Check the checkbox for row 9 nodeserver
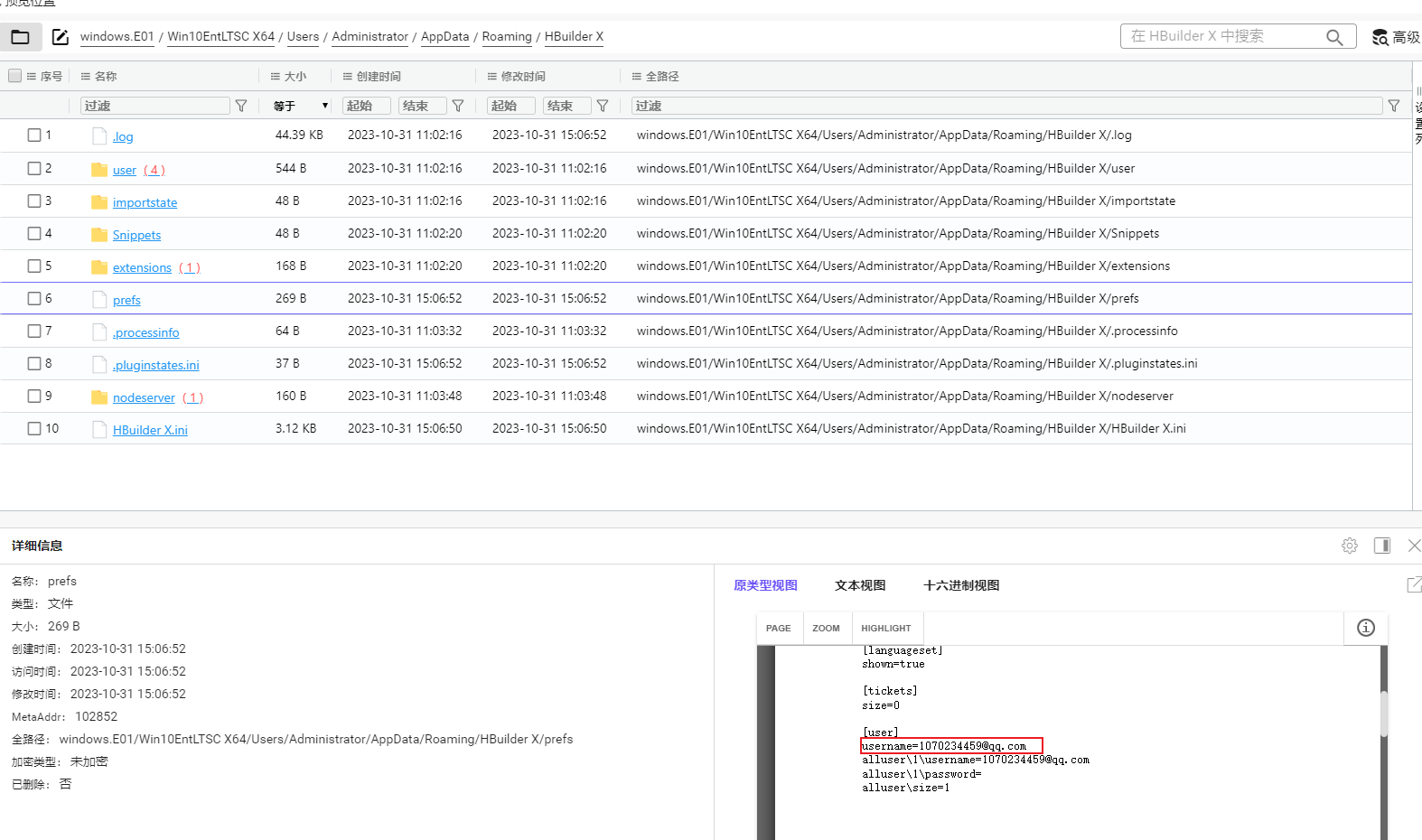 [x=34, y=396]
